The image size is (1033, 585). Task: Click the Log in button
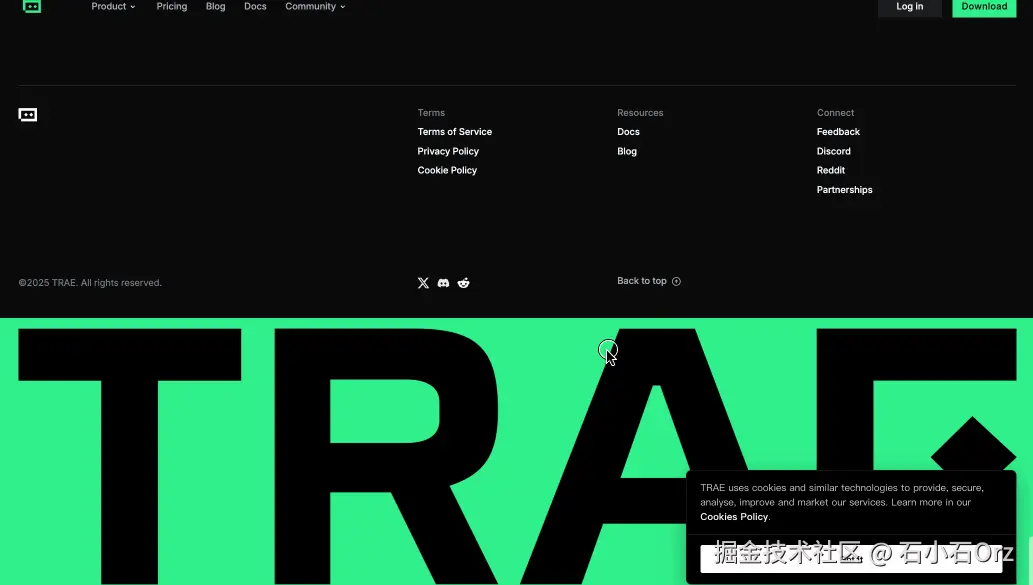click(x=910, y=7)
